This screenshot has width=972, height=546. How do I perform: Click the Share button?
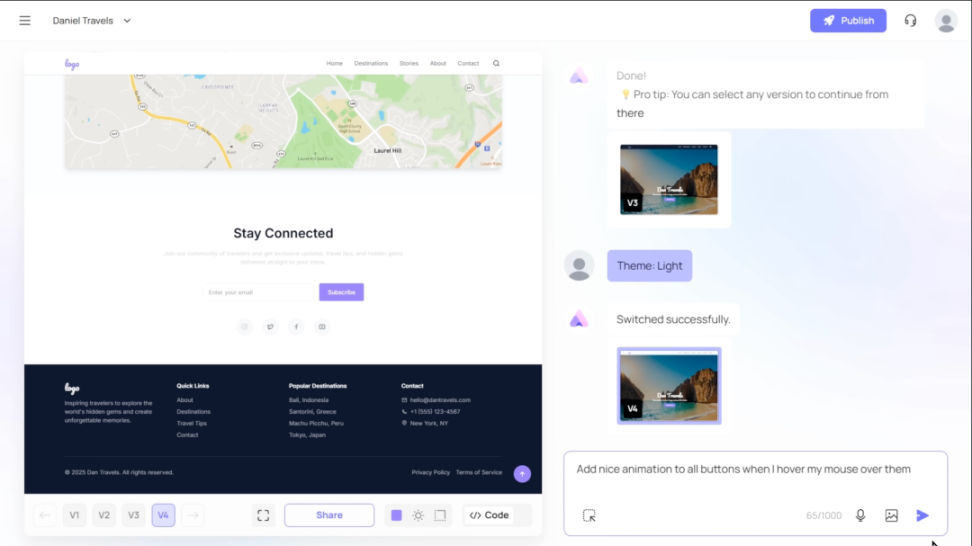329,515
